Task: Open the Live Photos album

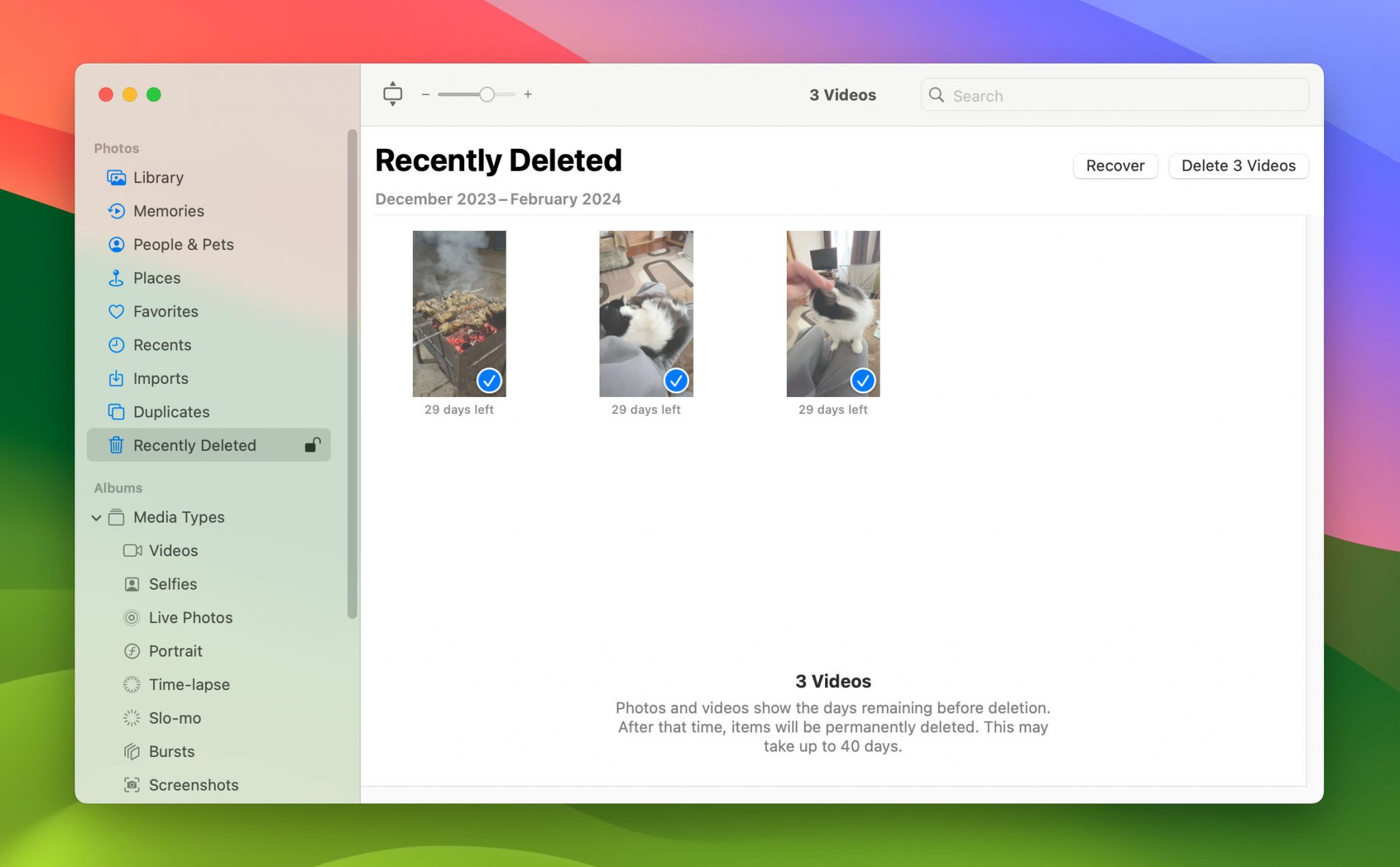Action: 190,617
